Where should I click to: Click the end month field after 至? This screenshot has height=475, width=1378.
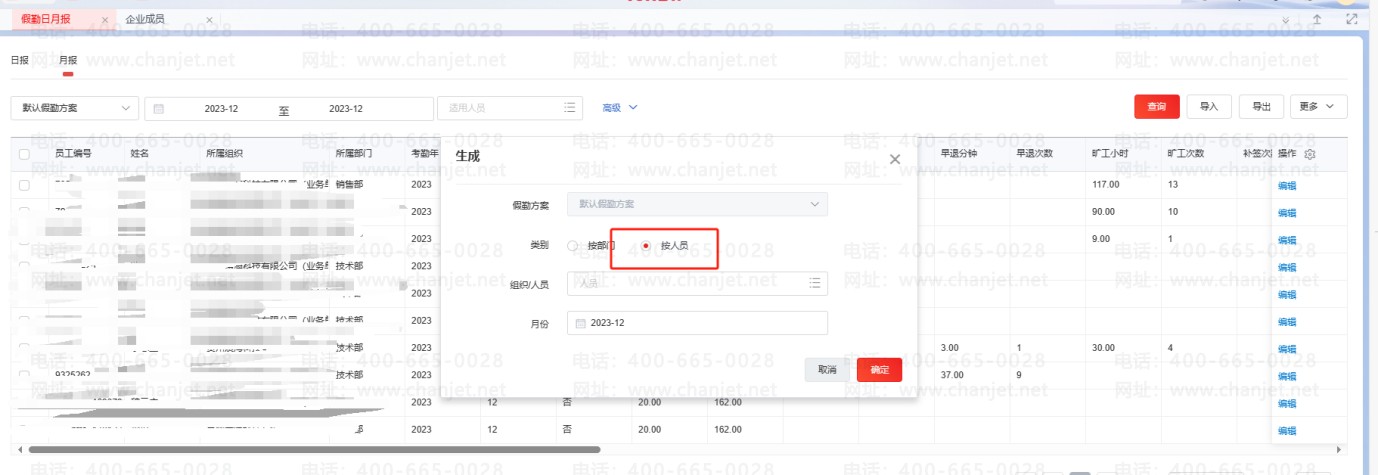pos(345,108)
